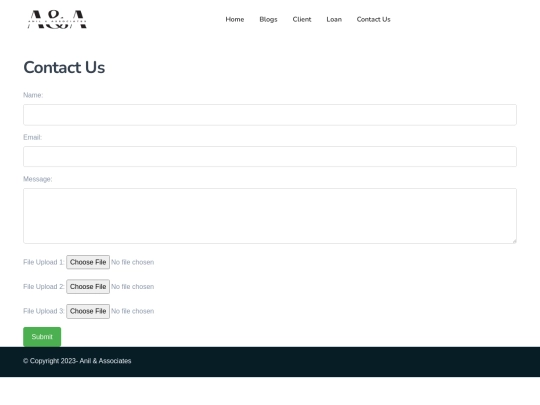Open the Home menu item
The height and width of the screenshot is (405, 540).
[235, 20]
